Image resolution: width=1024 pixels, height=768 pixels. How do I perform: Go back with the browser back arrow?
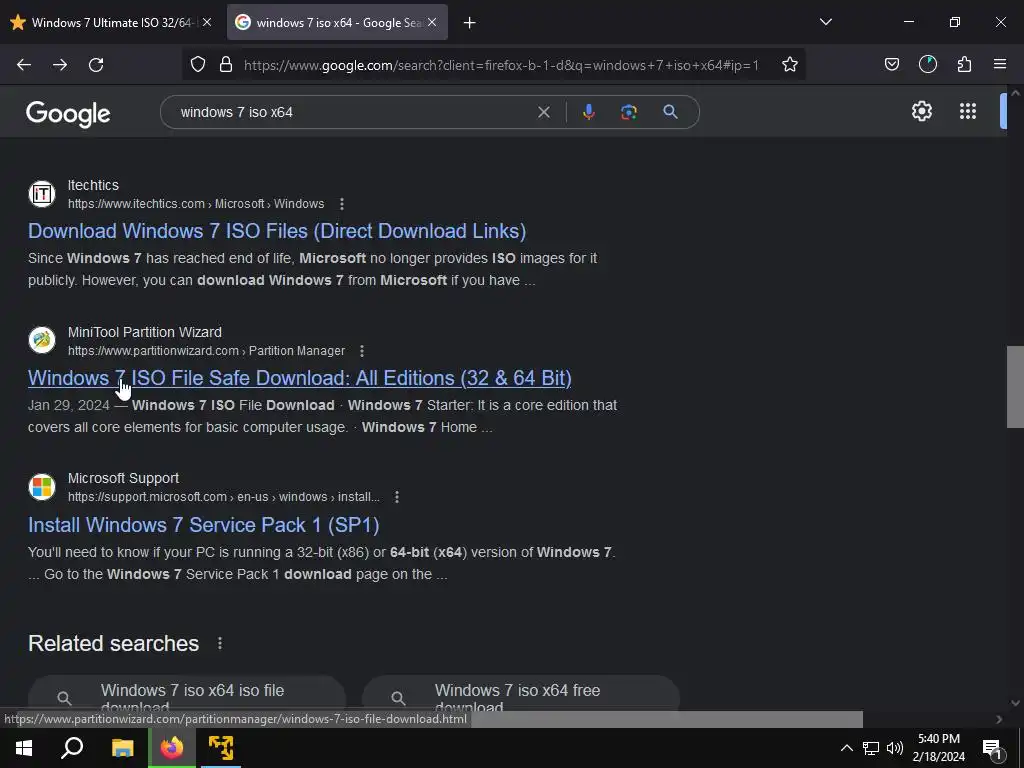click(x=24, y=65)
